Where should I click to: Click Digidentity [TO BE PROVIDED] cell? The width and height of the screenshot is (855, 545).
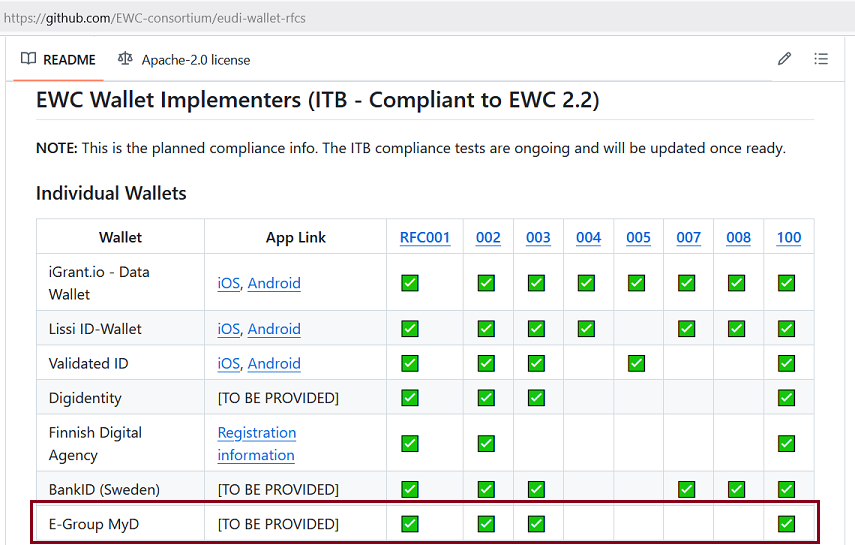point(296,398)
